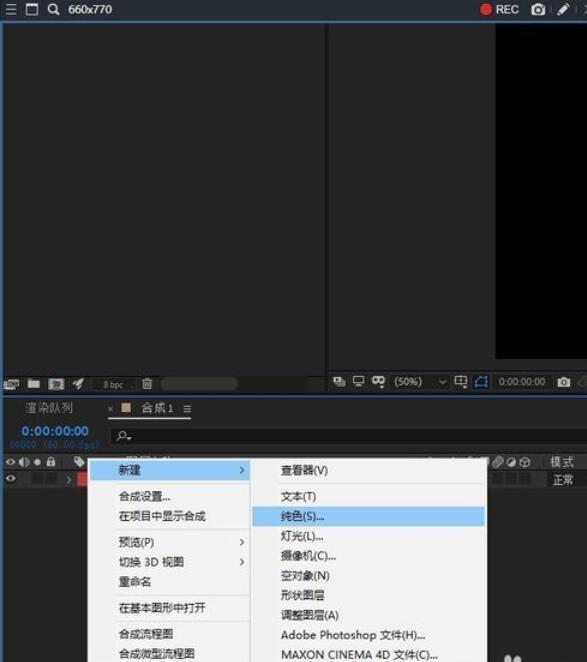
Task: Create a new composition from project panel icon
Action: [x=56, y=384]
